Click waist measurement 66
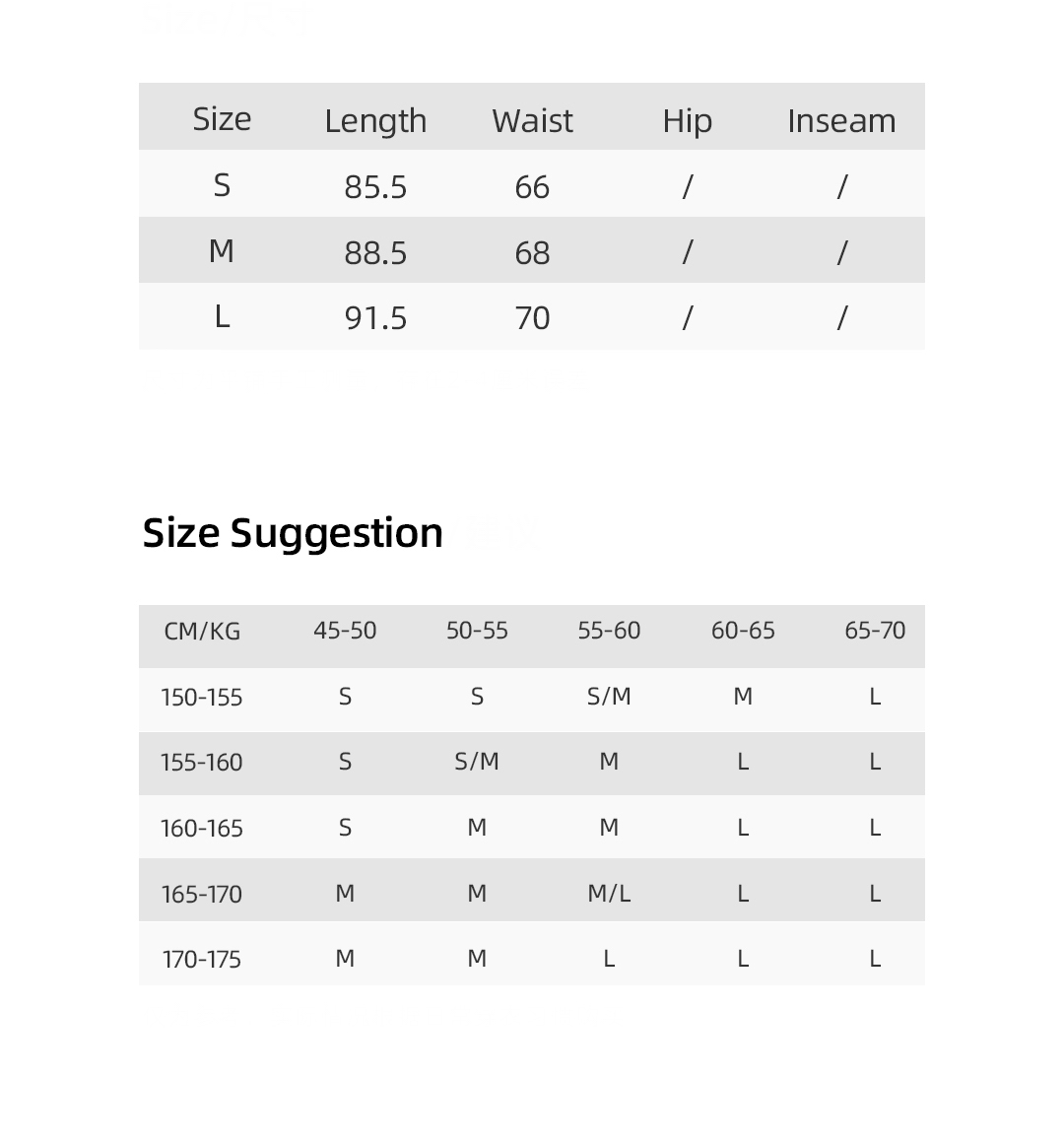This screenshot has width=1064, height=1144. point(532,186)
